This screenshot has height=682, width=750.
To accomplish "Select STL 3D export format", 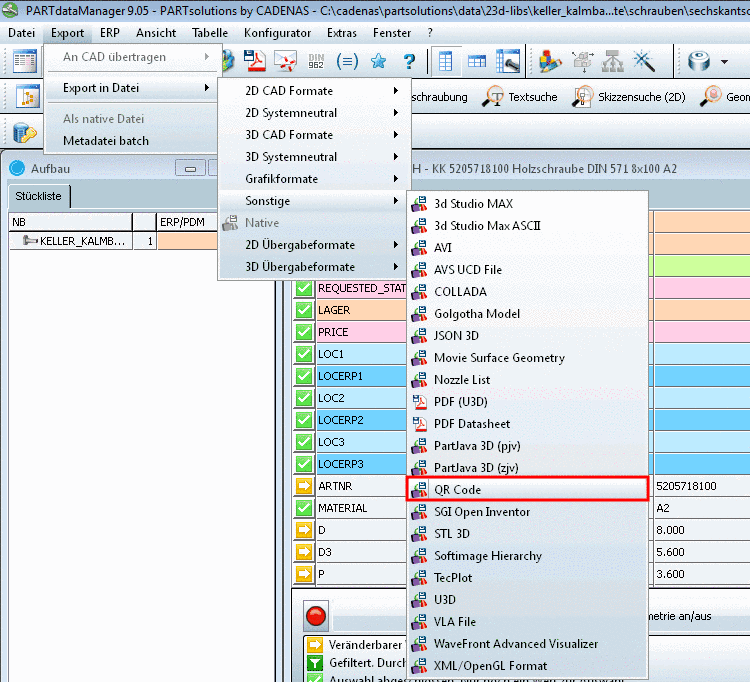I will [527, 534].
